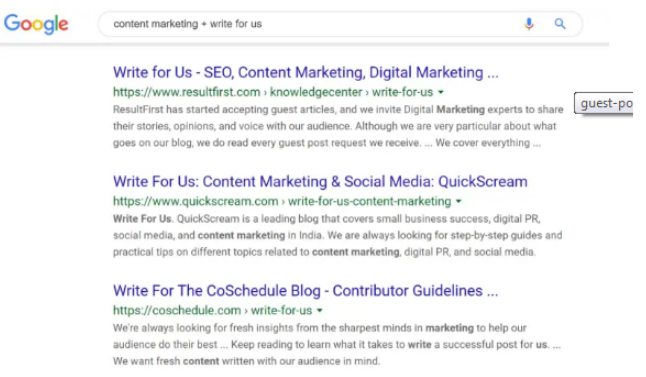Image resolution: width=646 pixels, height=377 pixels.
Task: Click the guest-po tooltip box
Action: (x=604, y=103)
